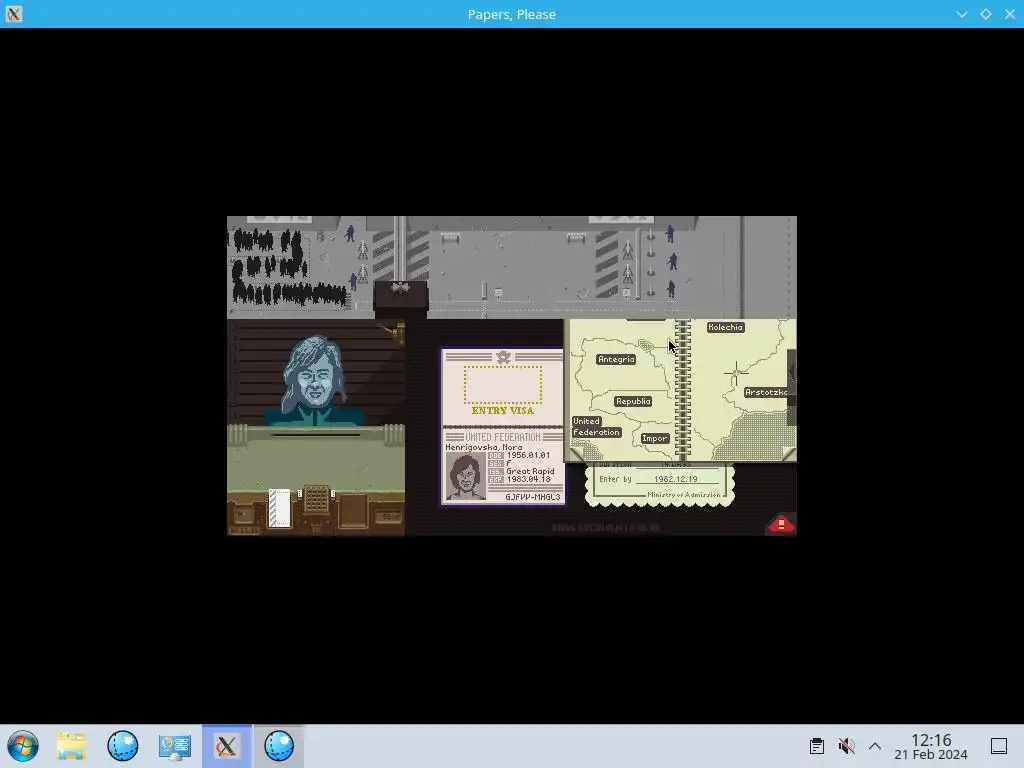This screenshot has width=1024, height=768.
Task: Click the Enter by date 1982.12.19
Action: 675,479
